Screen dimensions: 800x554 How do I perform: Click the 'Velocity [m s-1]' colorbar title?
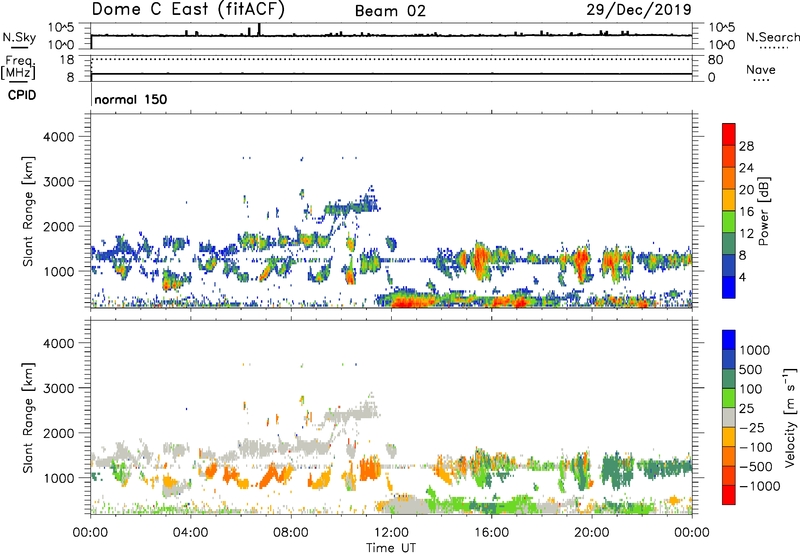point(790,417)
